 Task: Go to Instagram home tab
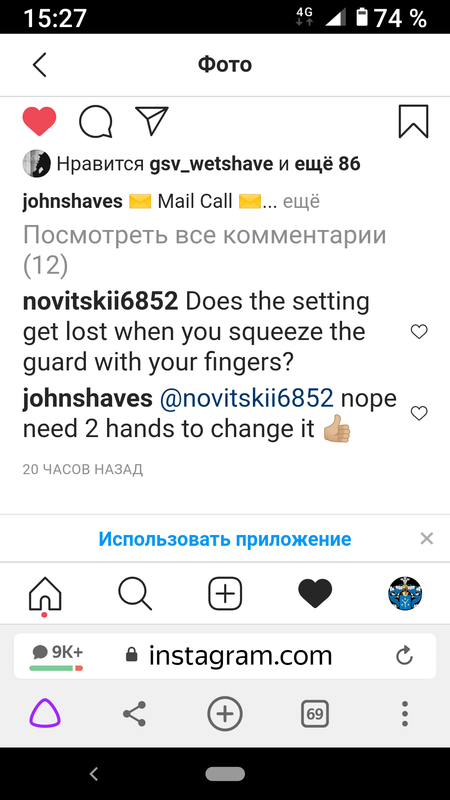(45, 594)
